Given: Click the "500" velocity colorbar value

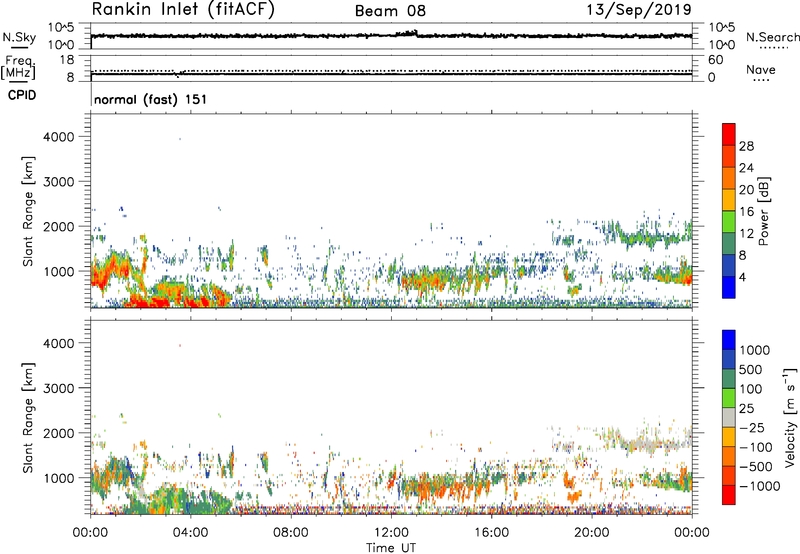Looking at the screenshot, I should 751,369.
